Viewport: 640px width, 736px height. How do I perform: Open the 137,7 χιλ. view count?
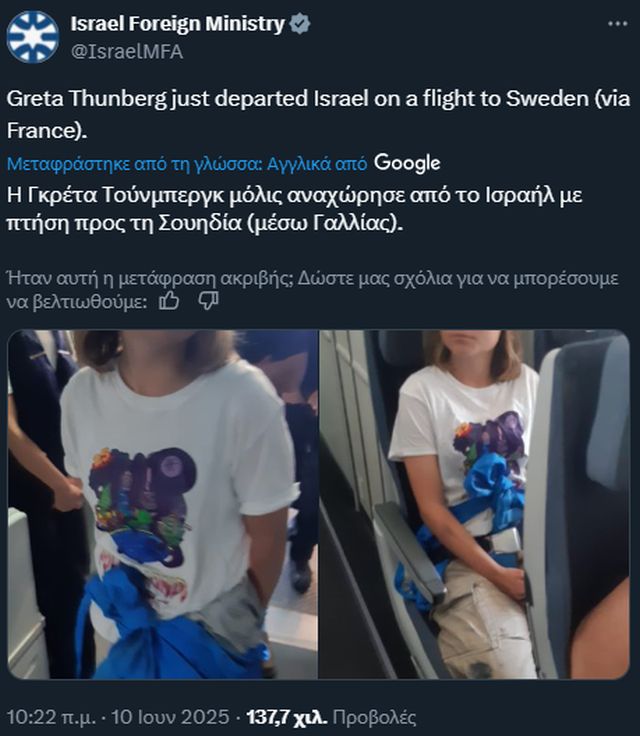point(286,717)
